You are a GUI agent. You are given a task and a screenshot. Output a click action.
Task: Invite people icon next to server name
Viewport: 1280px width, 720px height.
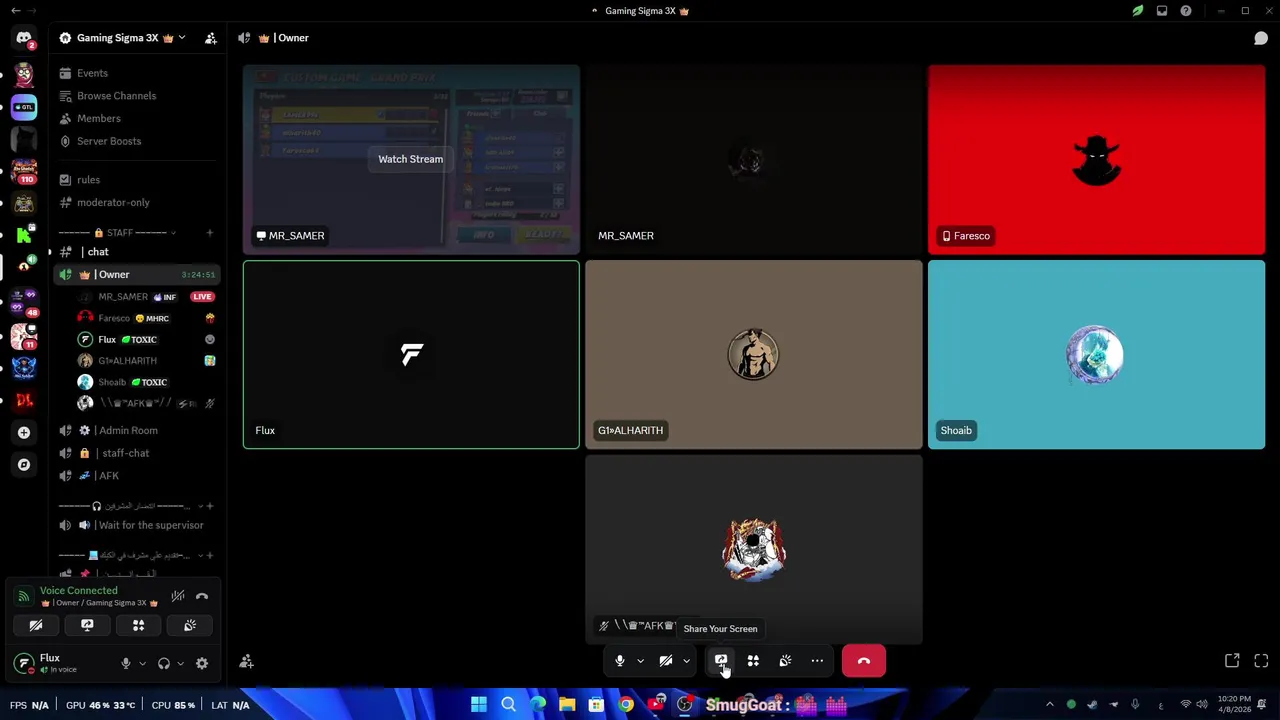pos(211,38)
